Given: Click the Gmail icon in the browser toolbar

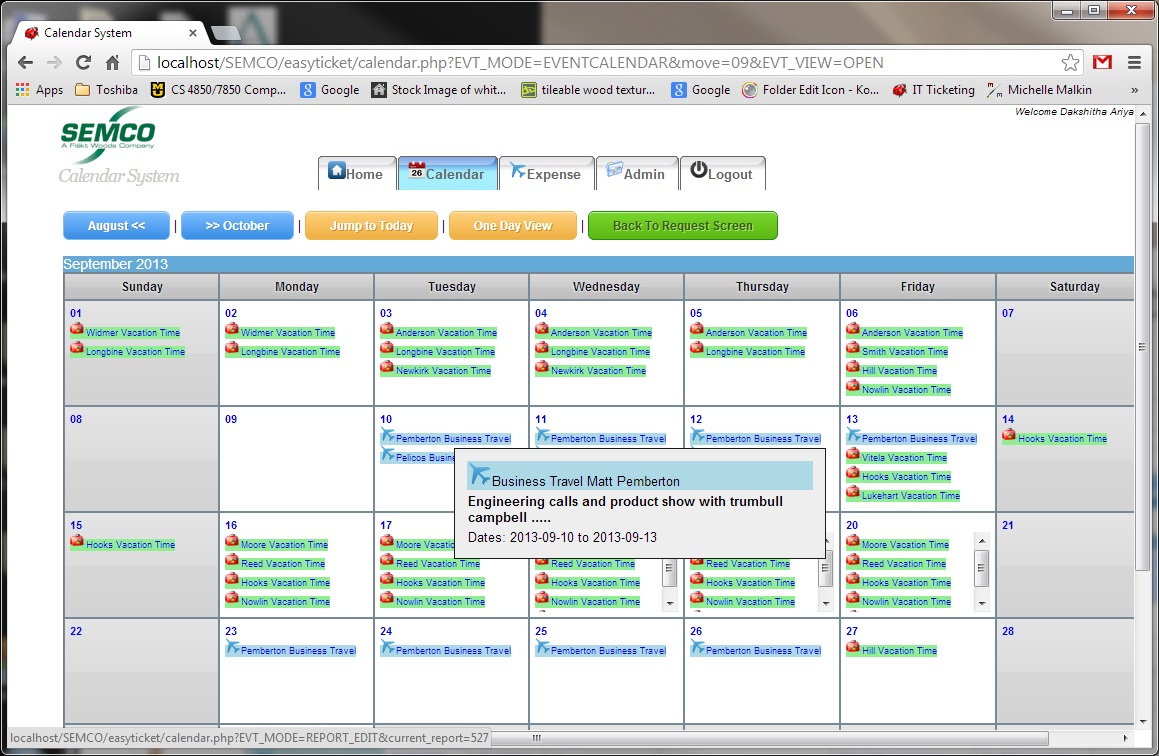Looking at the screenshot, I should click(x=1102, y=62).
